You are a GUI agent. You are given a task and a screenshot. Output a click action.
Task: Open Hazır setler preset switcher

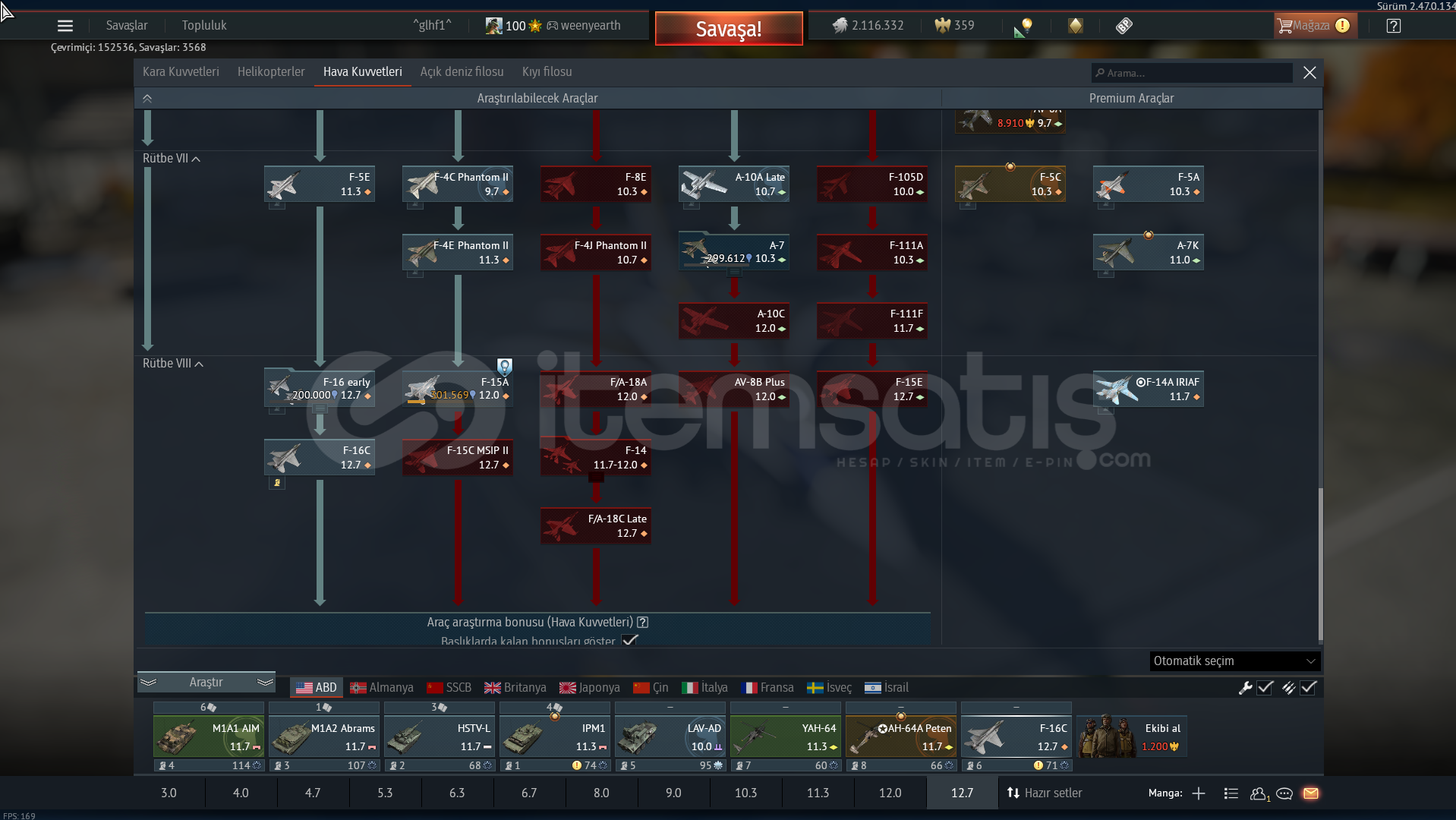[1045, 793]
